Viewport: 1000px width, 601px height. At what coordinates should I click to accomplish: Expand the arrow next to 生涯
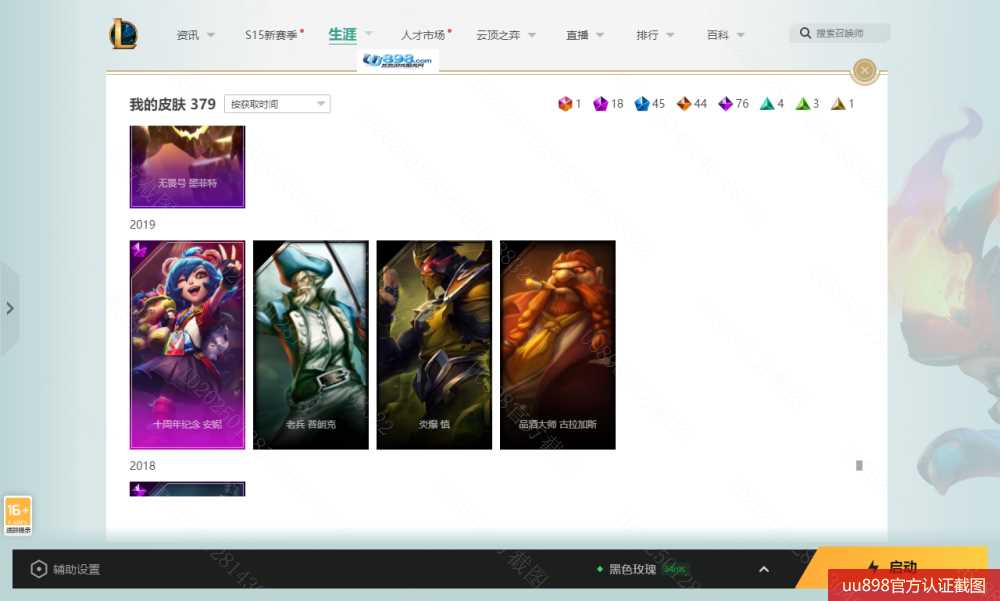(369, 34)
